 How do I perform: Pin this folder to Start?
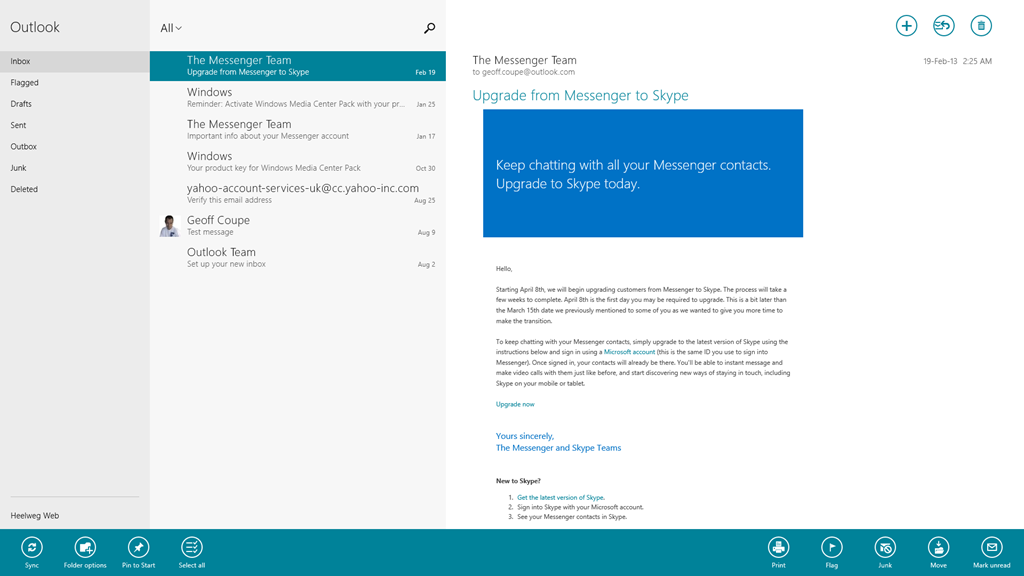click(x=138, y=547)
